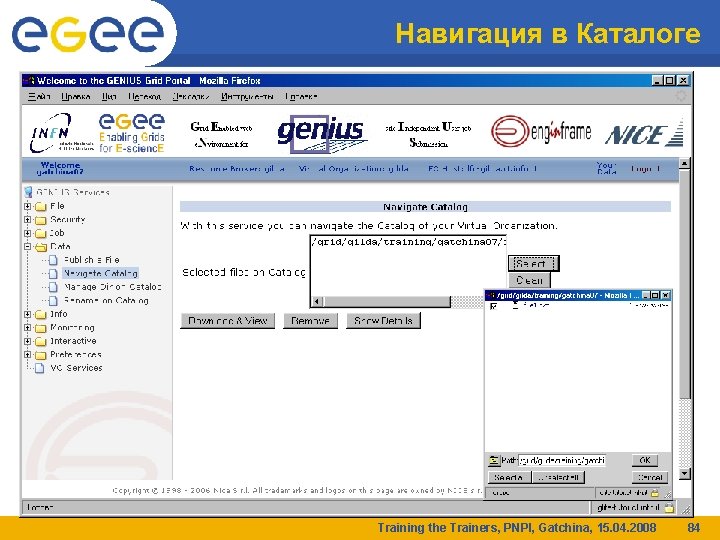Click the Security folder icon
This screenshot has height=540, width=720.
click(41, 220)
